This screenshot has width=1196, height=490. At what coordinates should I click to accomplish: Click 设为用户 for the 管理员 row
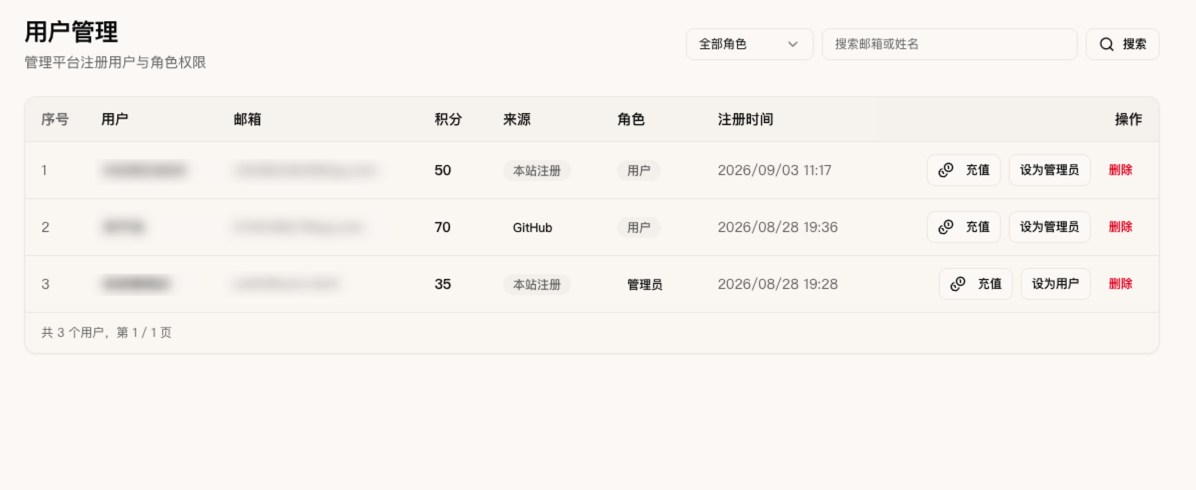[1056, 284]
